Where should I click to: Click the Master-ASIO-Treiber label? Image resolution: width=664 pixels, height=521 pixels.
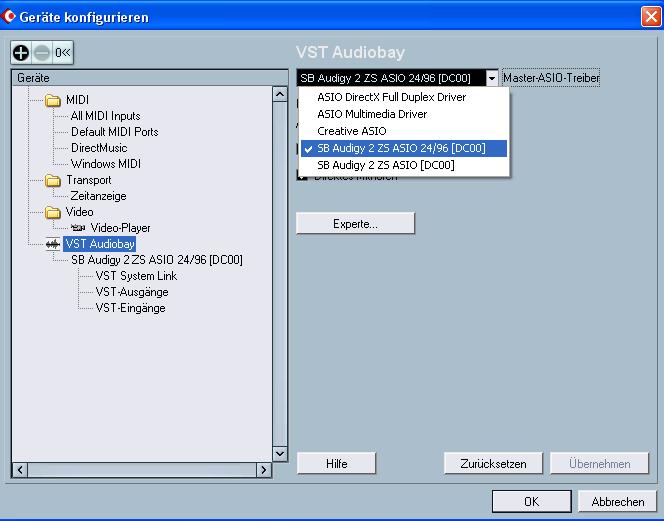[x=551, y=78]
